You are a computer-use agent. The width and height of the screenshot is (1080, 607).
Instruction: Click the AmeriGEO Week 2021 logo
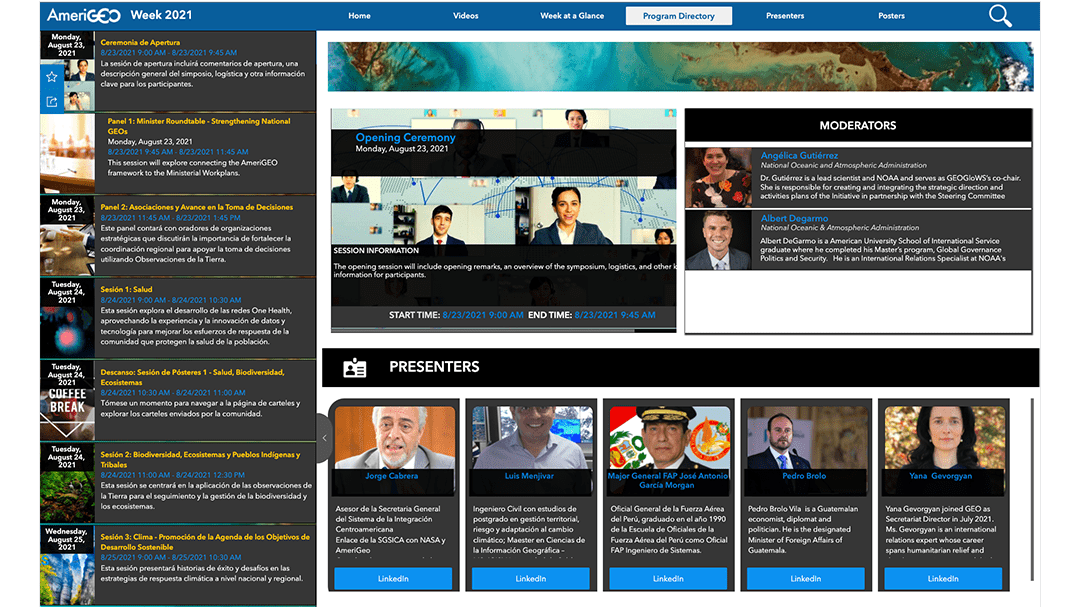coord(120,15)
